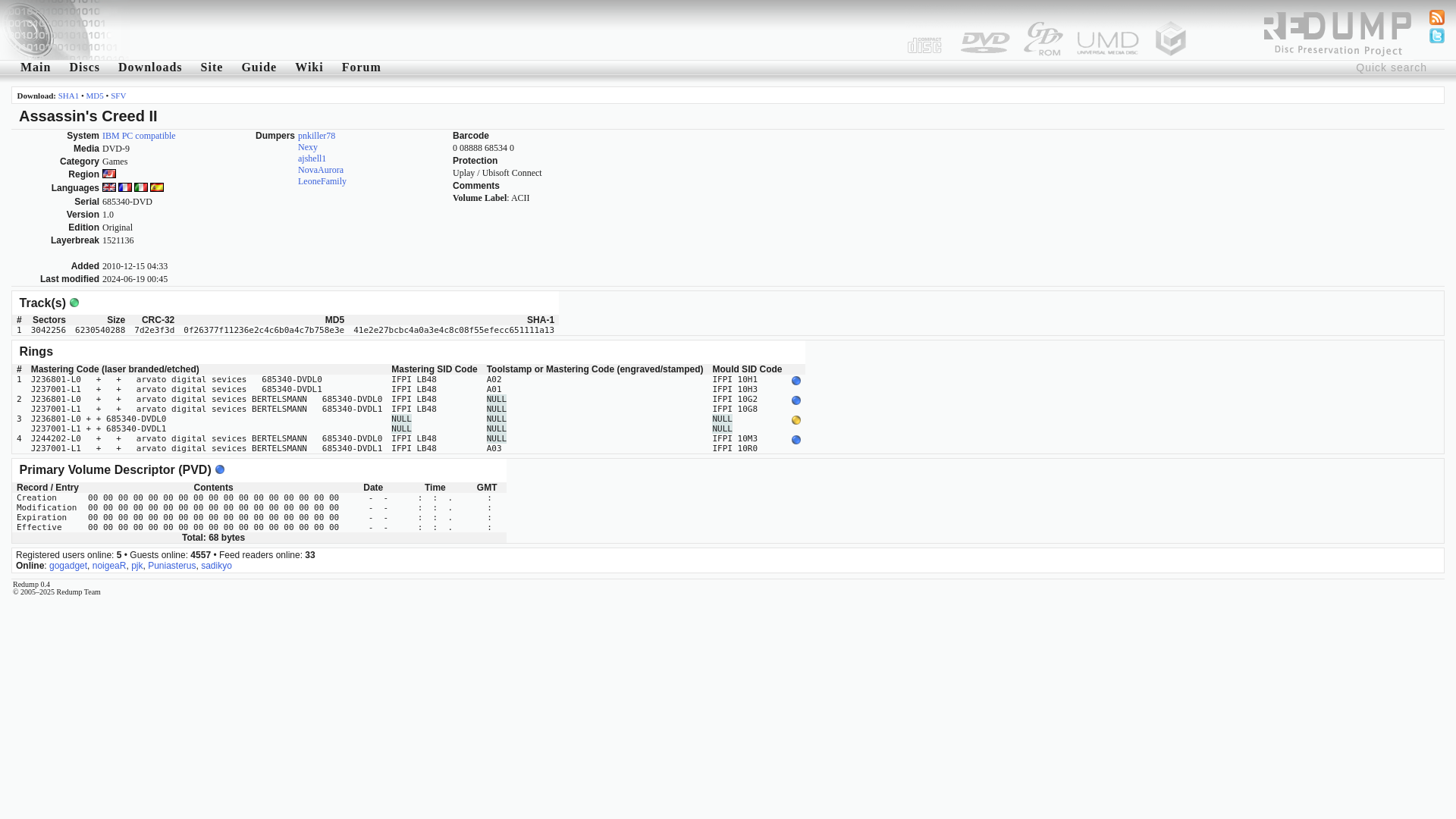Select the barcode value 0 08888 68534 0

(x=483, y=148)
